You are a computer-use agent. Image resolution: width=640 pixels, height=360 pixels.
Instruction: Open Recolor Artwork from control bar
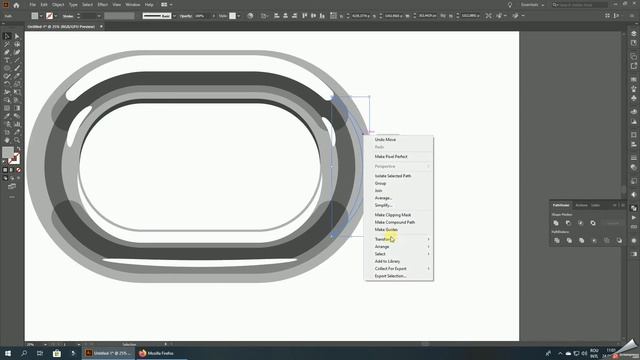pos(250,16)
